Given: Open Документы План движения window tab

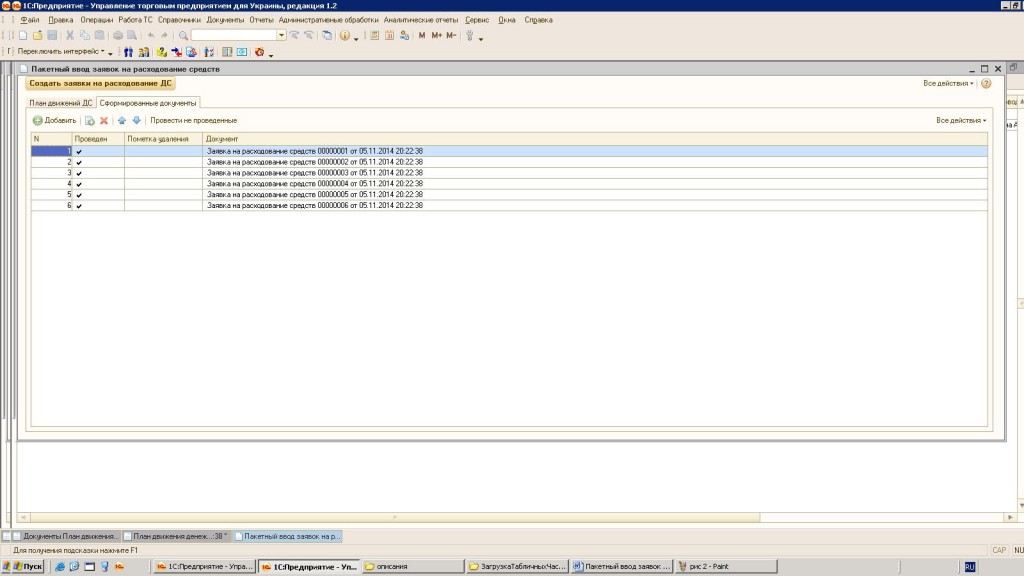Looking at the screenshot, I should point(65,536).
